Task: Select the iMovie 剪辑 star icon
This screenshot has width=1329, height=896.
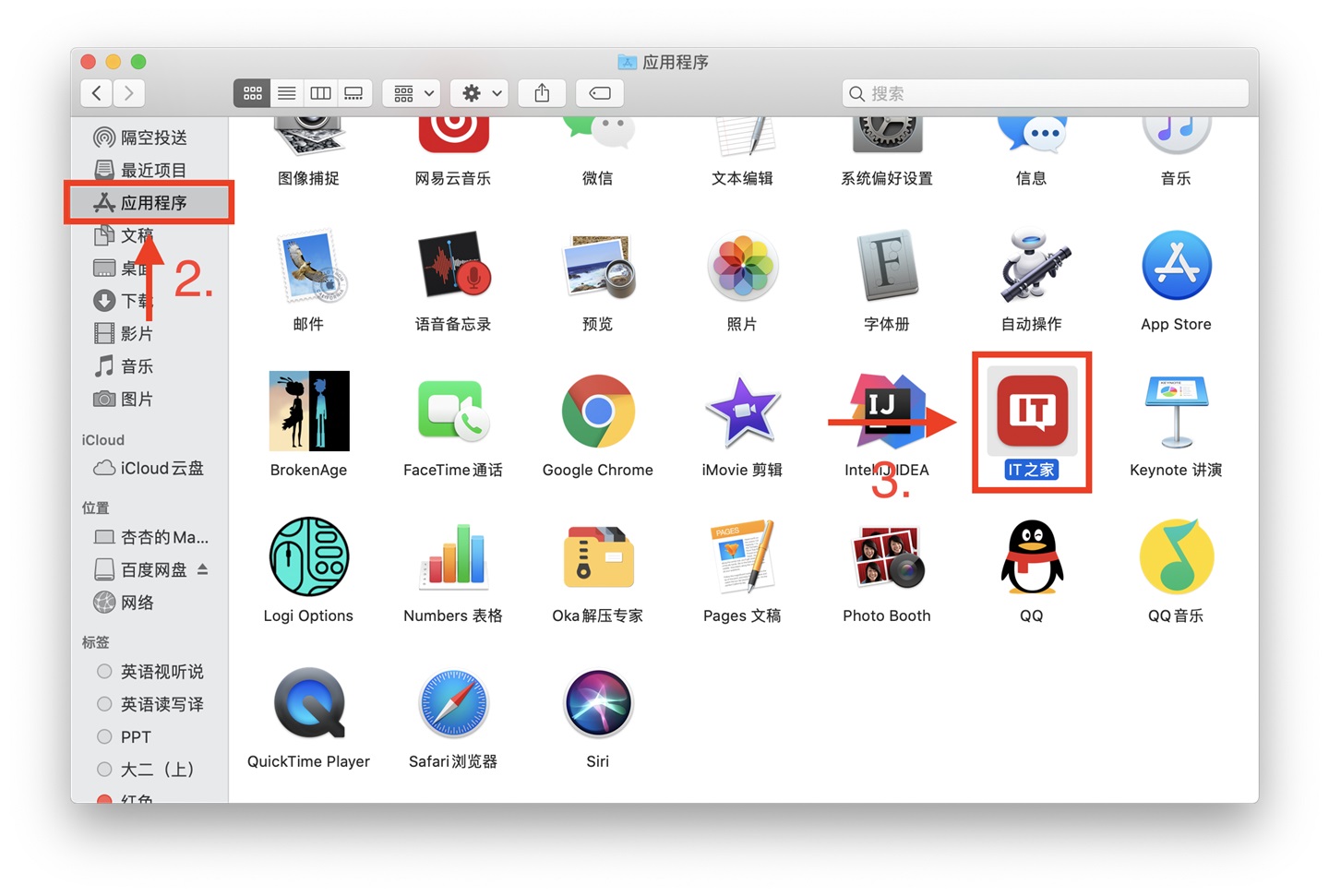Action: coord(742,411)
